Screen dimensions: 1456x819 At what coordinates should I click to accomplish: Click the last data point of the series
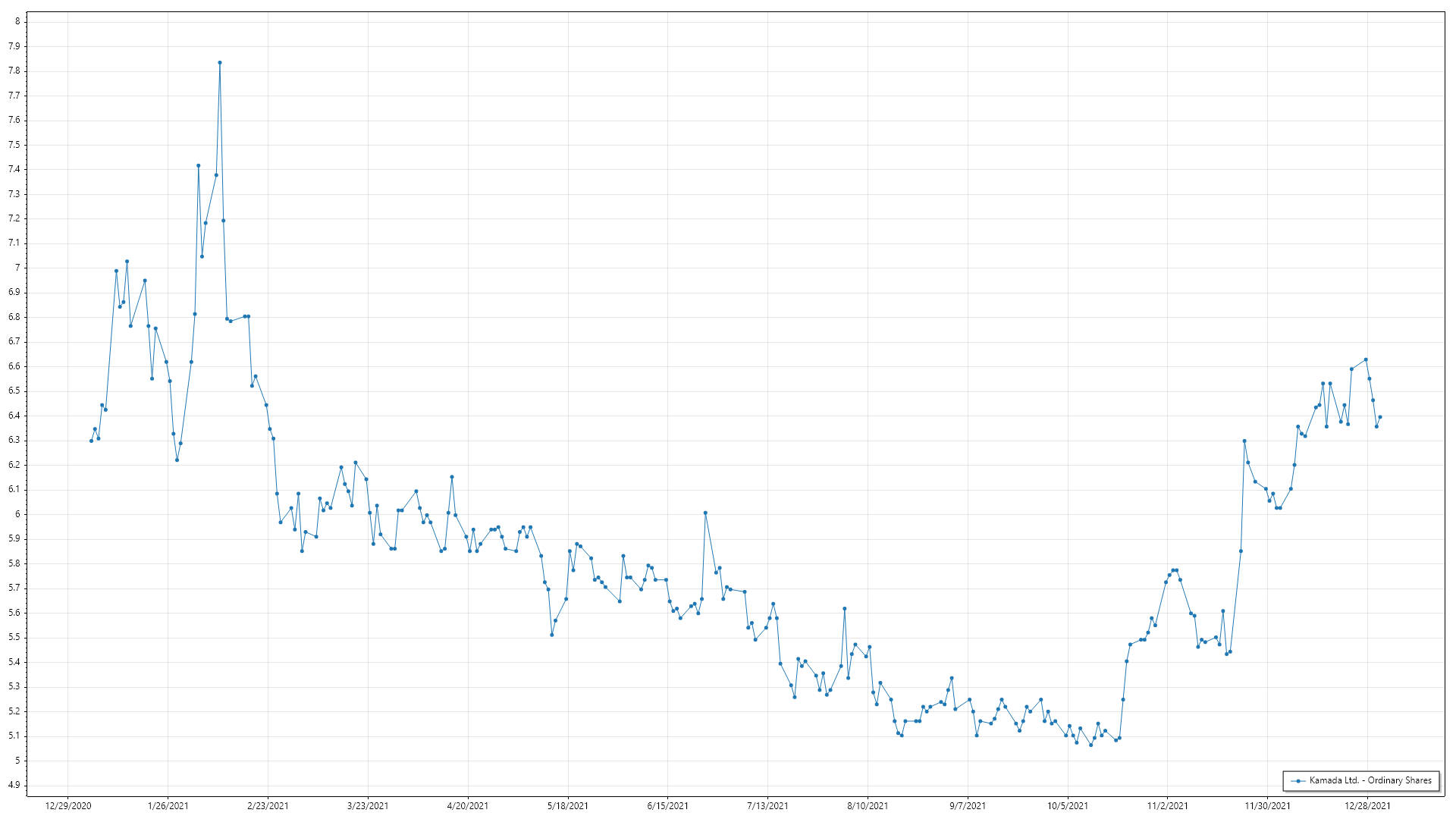coord(1380,417)
